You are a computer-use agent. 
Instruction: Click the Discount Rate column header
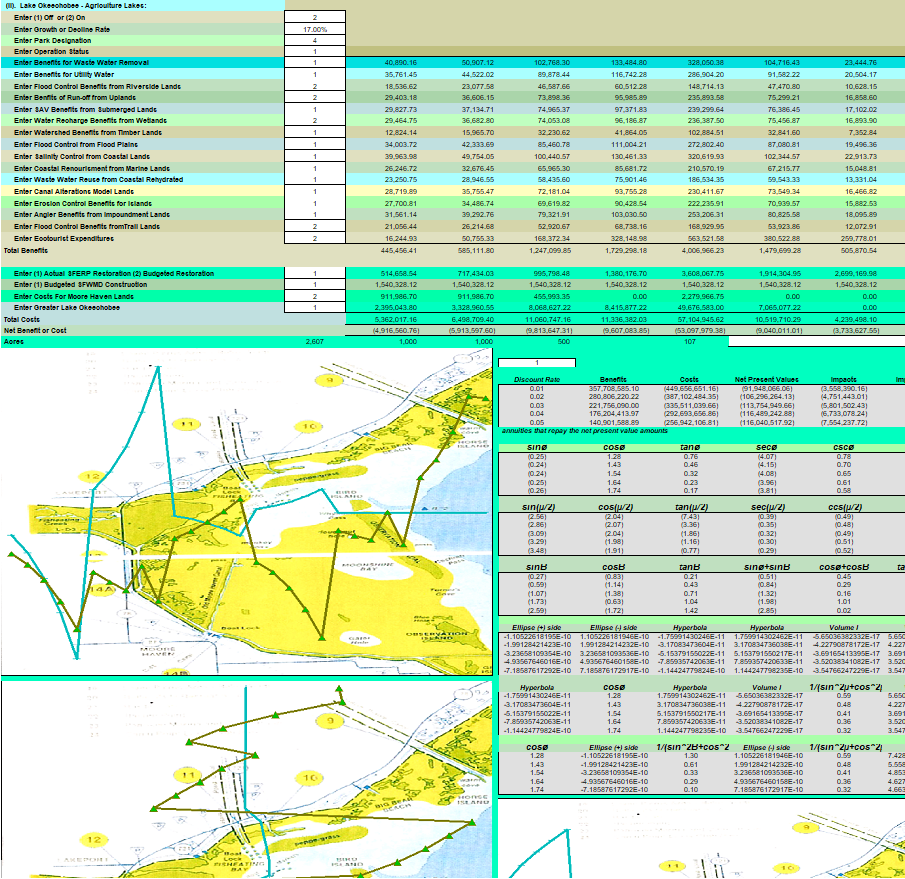[529, 380]
